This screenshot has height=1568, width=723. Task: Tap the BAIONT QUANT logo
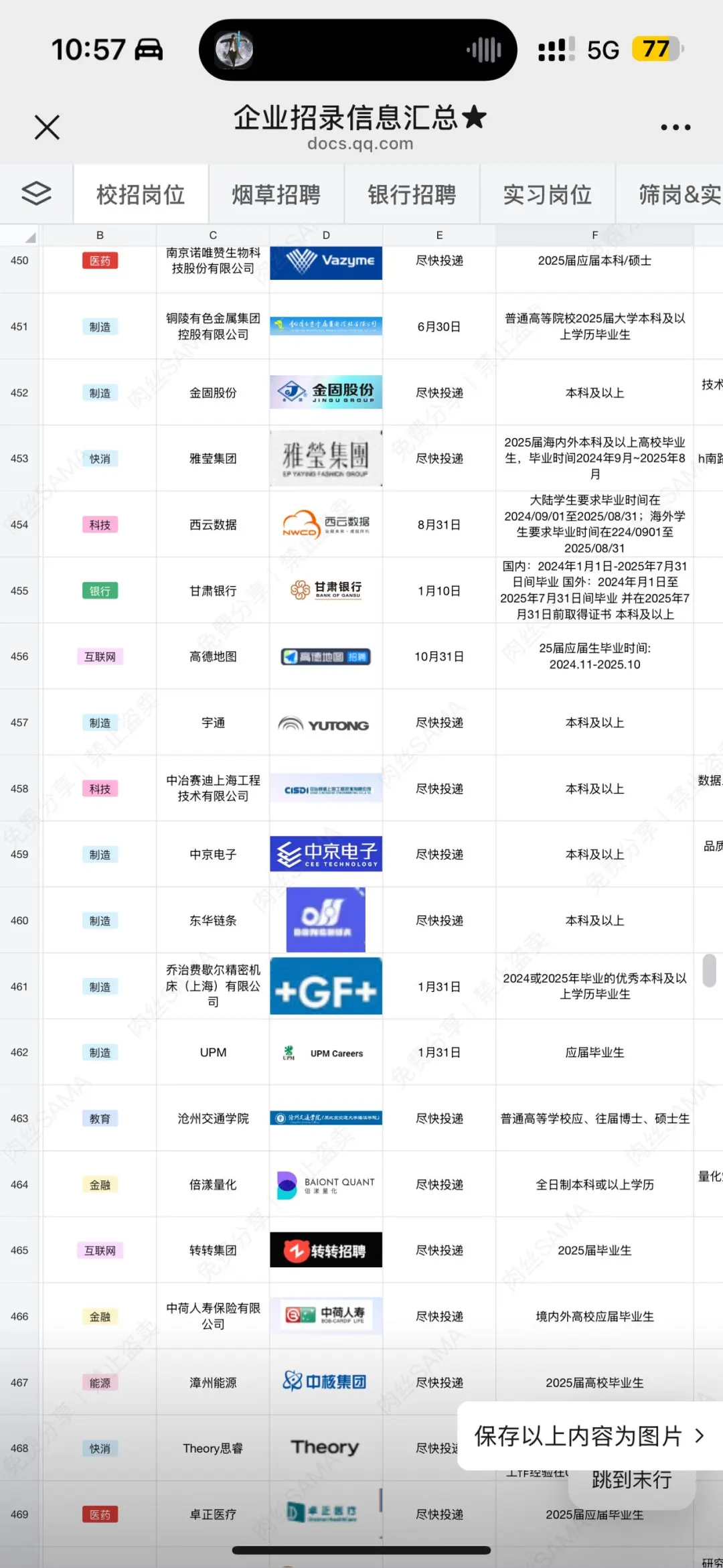tap(326, 1185)
